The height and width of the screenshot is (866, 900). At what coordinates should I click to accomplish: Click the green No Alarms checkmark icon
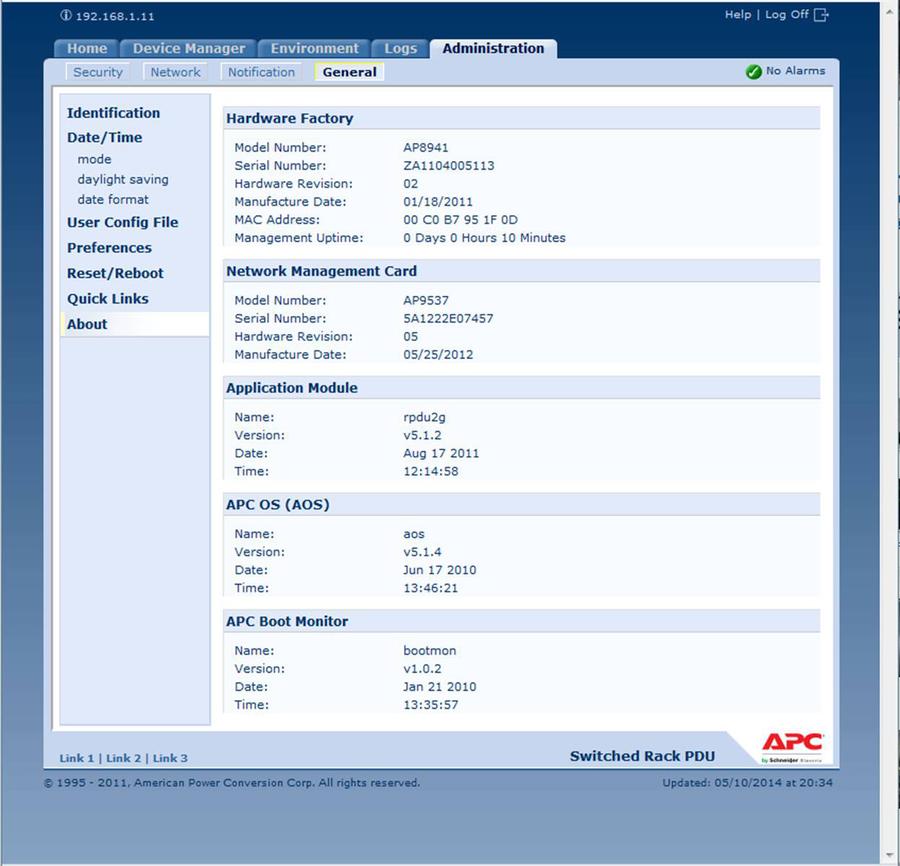754,72
